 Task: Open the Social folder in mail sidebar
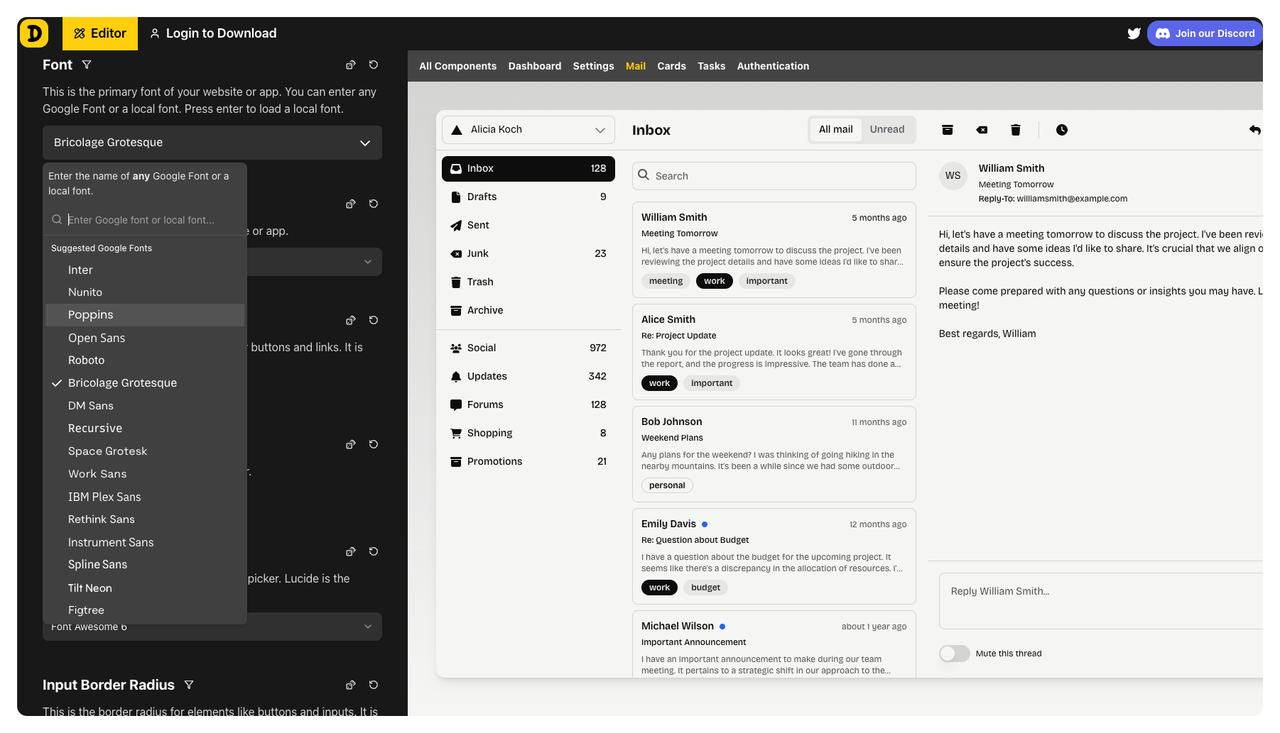point(528,348)
